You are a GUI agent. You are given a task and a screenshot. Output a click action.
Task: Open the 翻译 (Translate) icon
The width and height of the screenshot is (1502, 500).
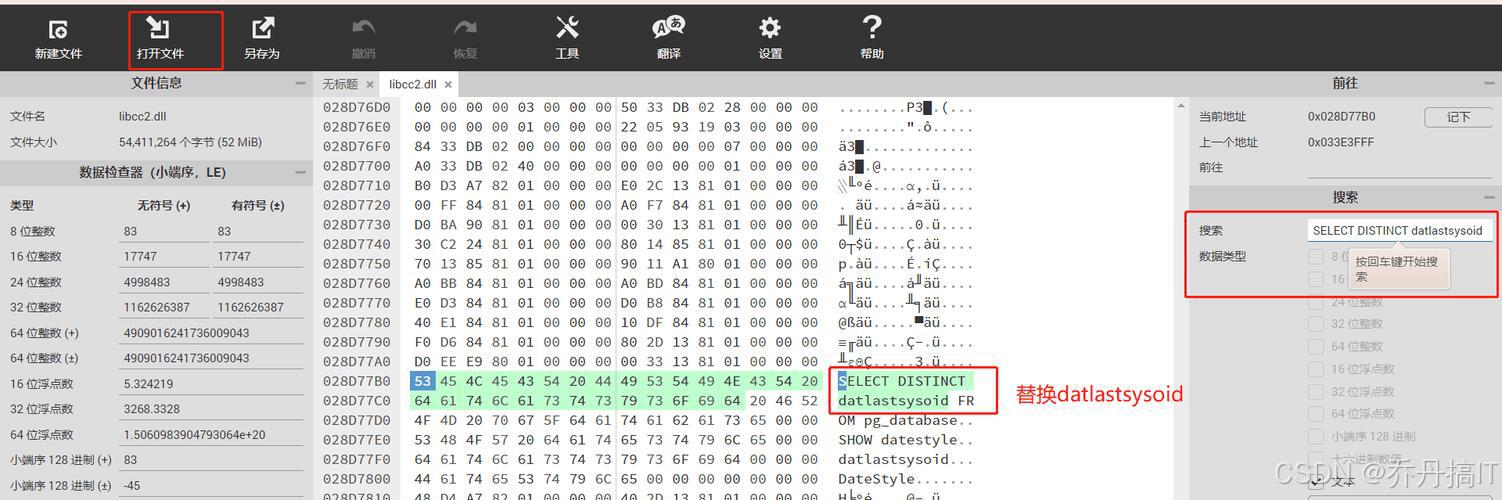pyautogui.click(x=668, y=28)
